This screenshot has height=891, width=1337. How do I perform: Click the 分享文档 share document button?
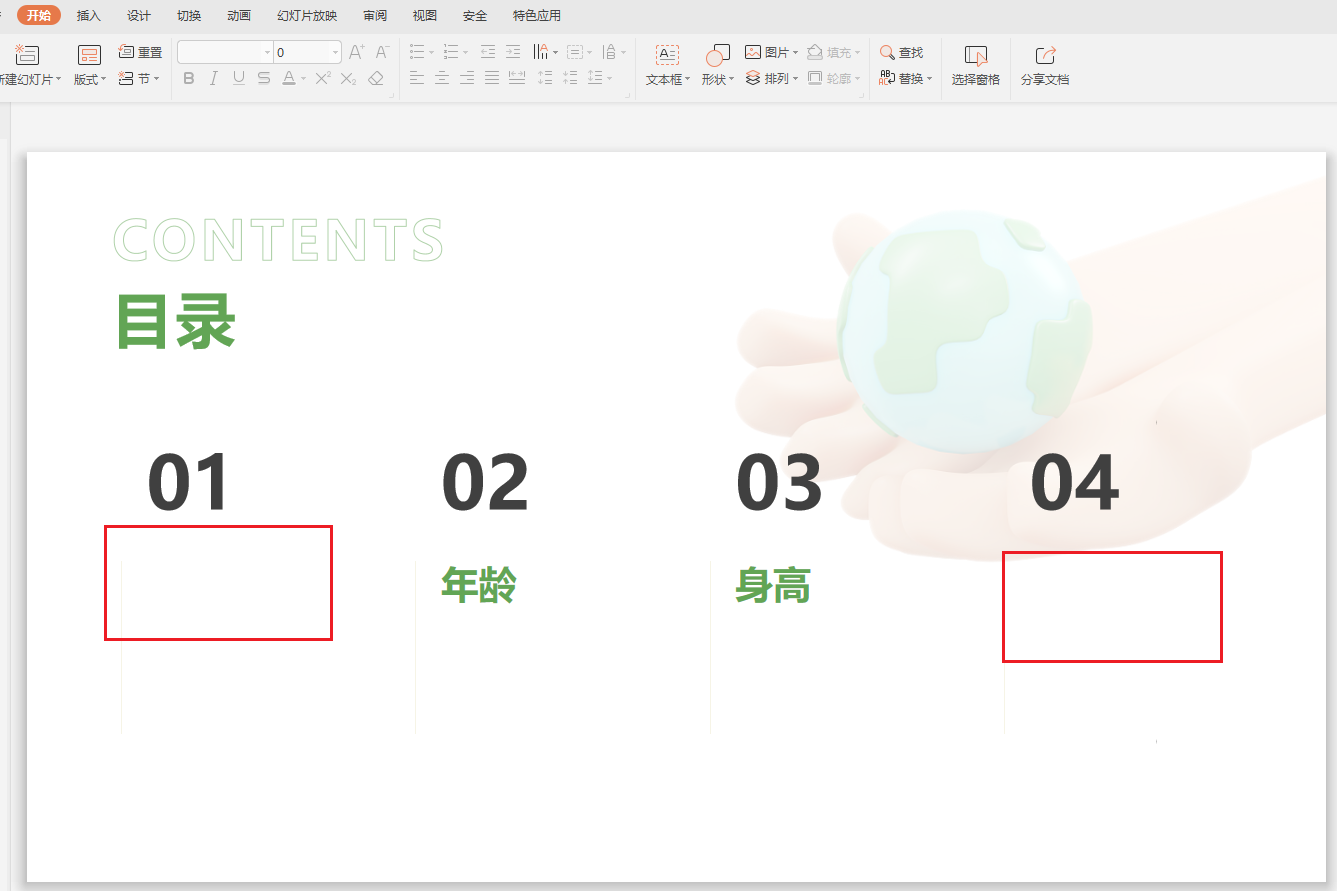pos(1043,62)
